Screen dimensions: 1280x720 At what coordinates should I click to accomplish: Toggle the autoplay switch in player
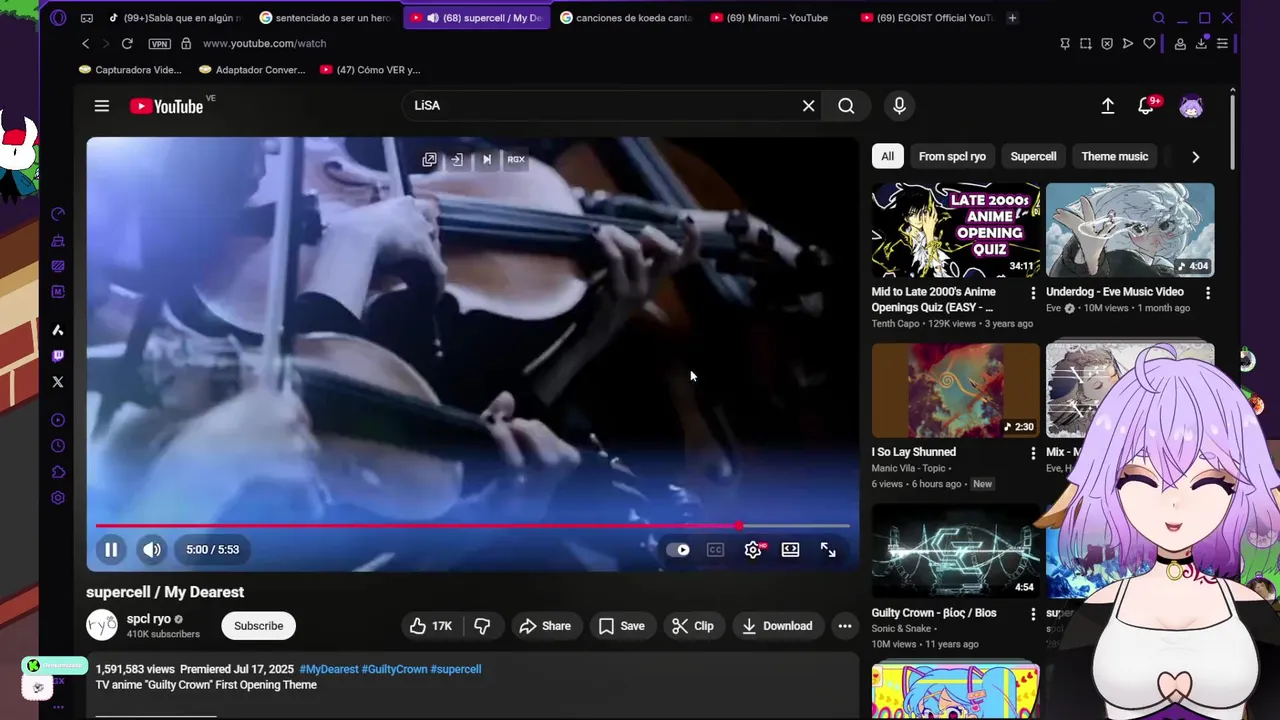(x=678, y=549)
